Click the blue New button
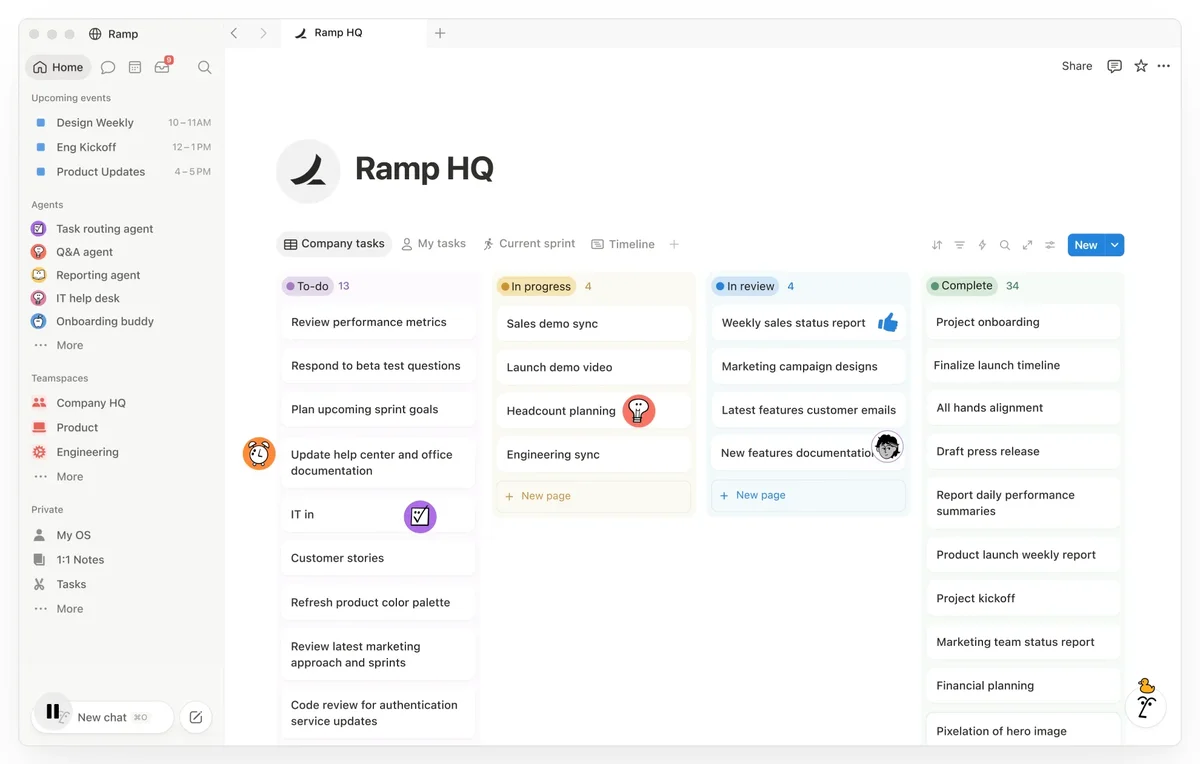1200x764 pixels. (x=1086, y=245)
